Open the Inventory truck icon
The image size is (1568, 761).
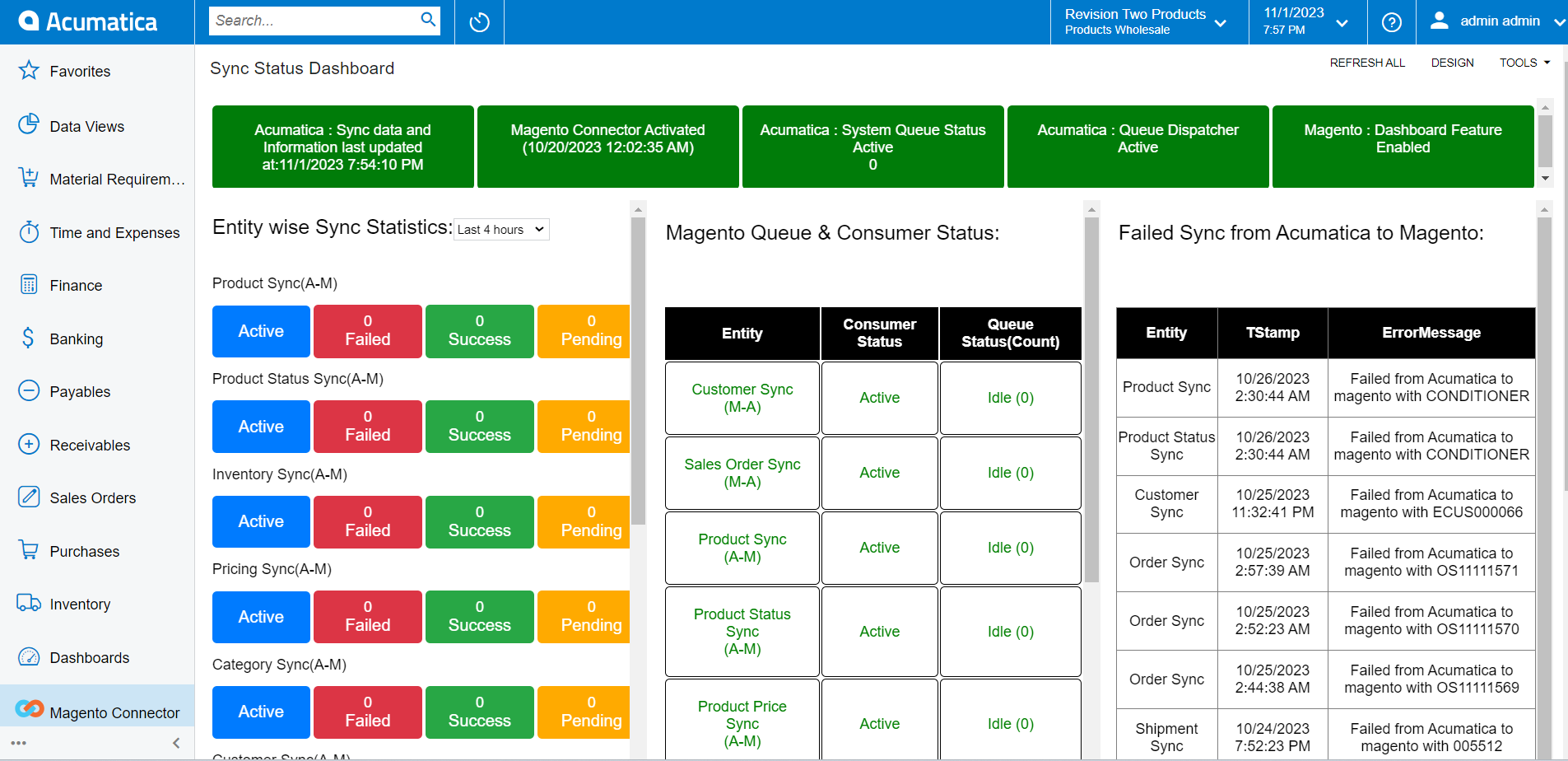tap(29, 604)
